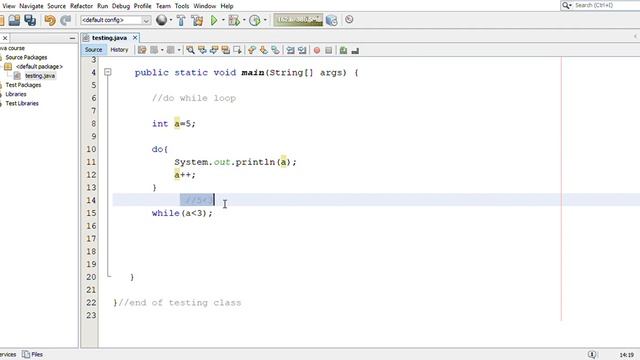Click the editor Back navigation icon
Viewport: 640px width, 360px height.
(154, 50)
